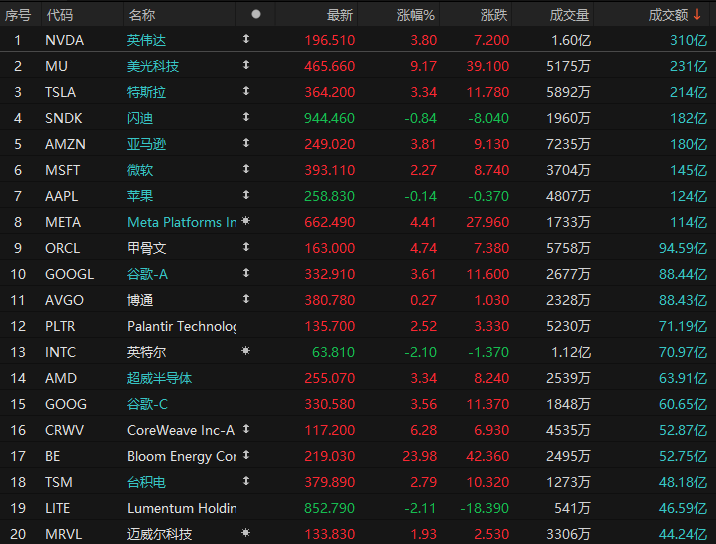Select the Lumentum Holdin name cell
The width and height of the screenshot is (716, 544).
click(x=182, y=508)
